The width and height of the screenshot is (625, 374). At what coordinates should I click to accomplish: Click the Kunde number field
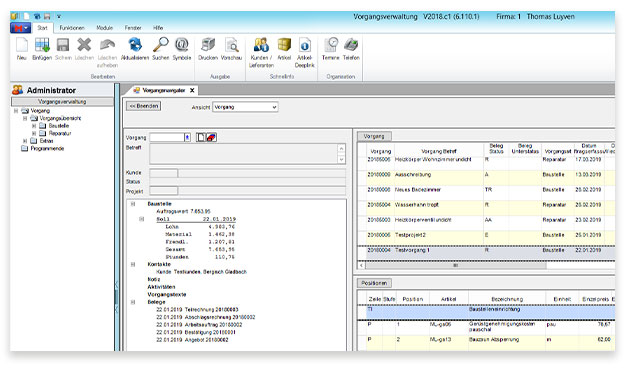point(163,173)
